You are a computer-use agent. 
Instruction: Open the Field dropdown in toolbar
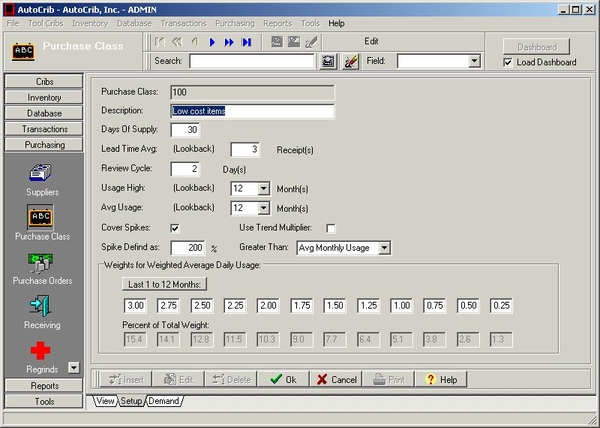click(474, 61)
